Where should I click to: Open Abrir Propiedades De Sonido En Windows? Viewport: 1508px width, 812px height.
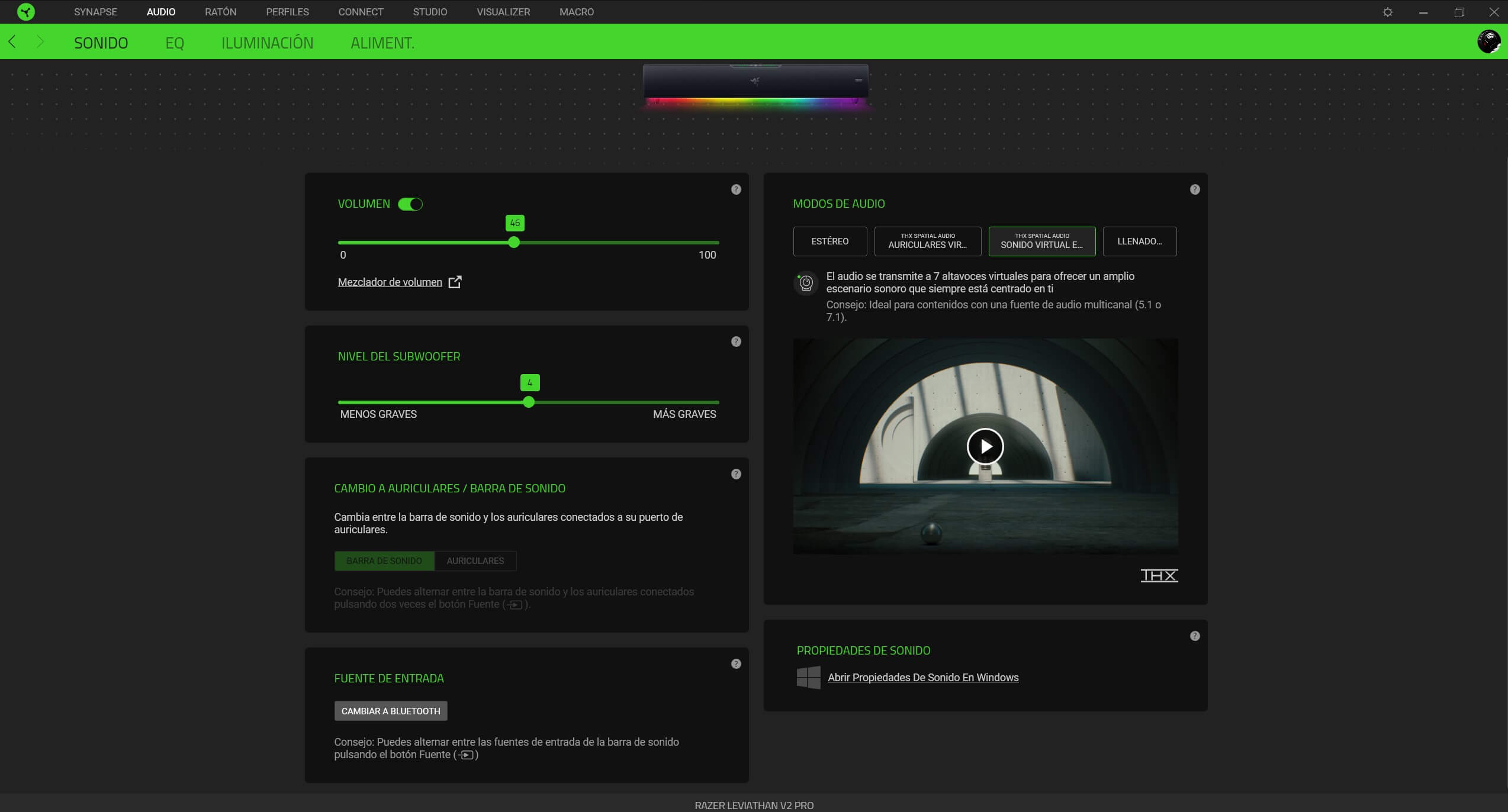(x=923, y=678)
